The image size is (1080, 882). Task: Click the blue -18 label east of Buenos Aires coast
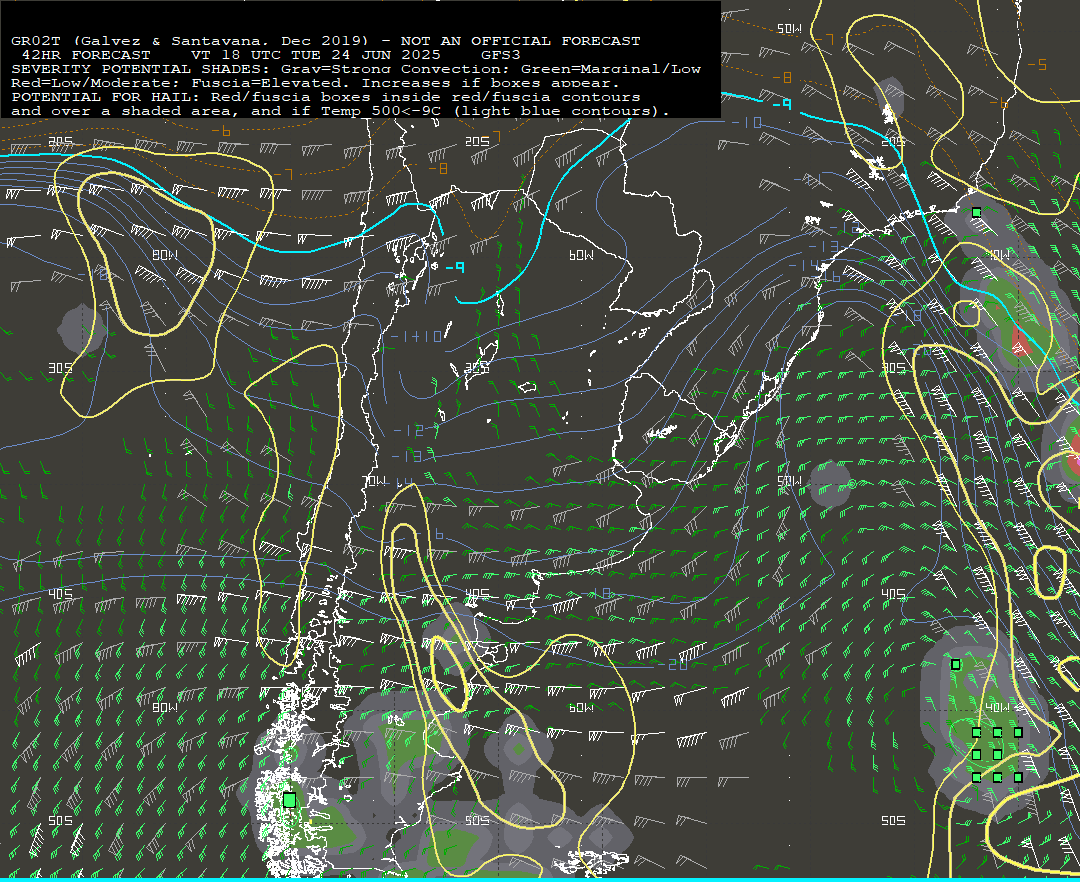point(596,593)
